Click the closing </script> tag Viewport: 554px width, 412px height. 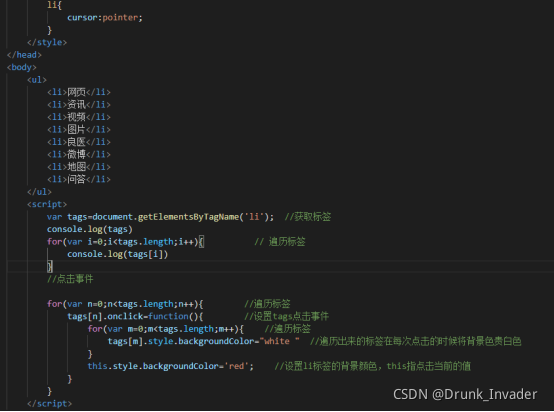pos(49,404)
